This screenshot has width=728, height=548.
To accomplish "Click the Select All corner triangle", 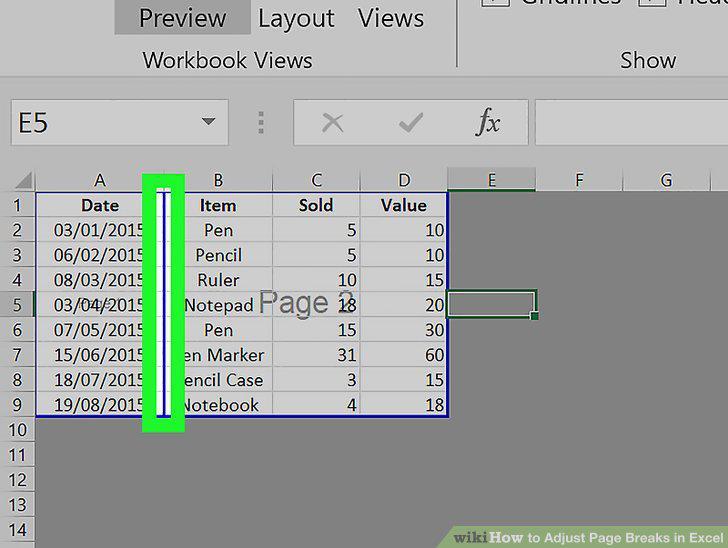I will click(23, 180).
